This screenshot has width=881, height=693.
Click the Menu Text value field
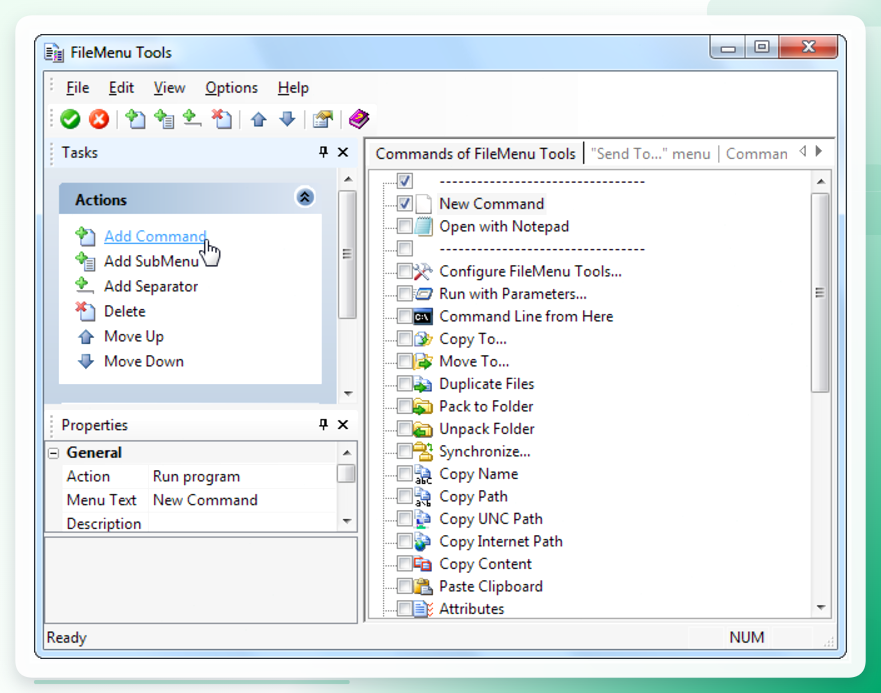click(243, 500)
